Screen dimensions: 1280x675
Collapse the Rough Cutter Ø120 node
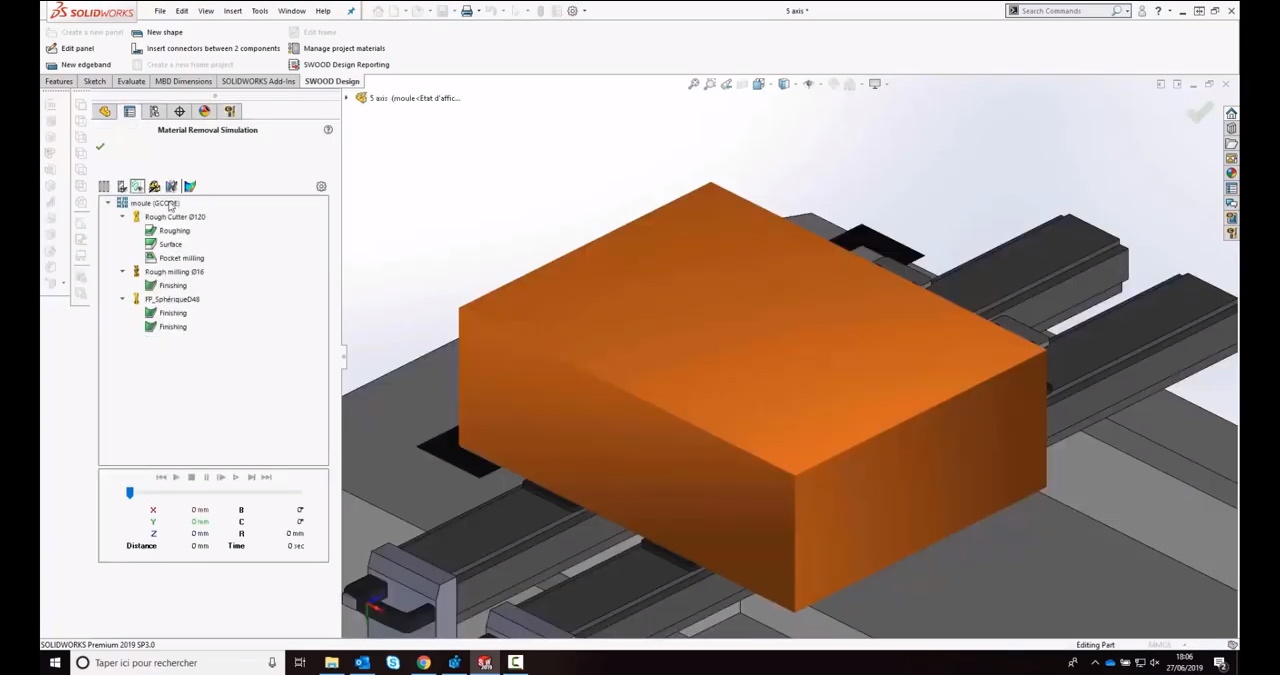122,217
